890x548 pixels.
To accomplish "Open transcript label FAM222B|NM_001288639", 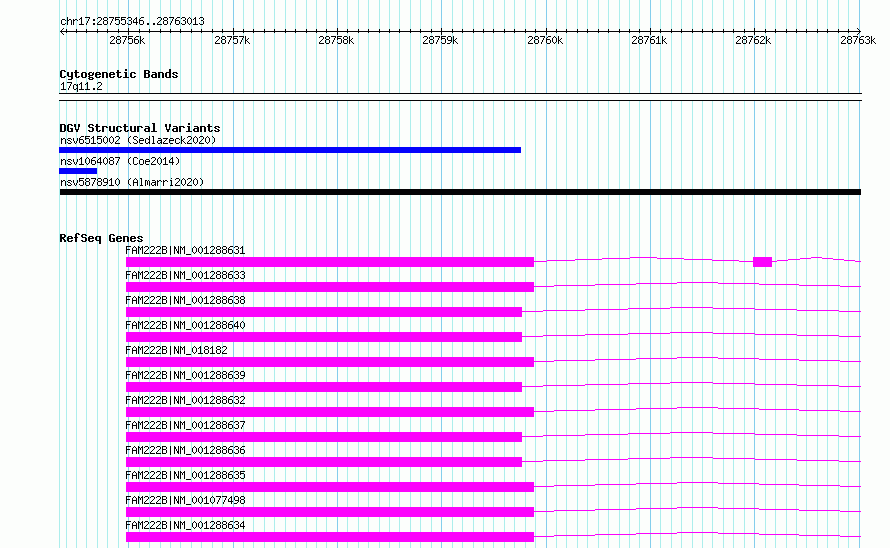I will coord(185,375).
